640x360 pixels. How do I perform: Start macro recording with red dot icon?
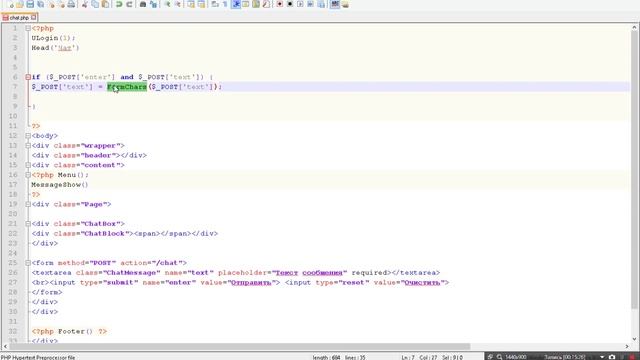[280, 4]
